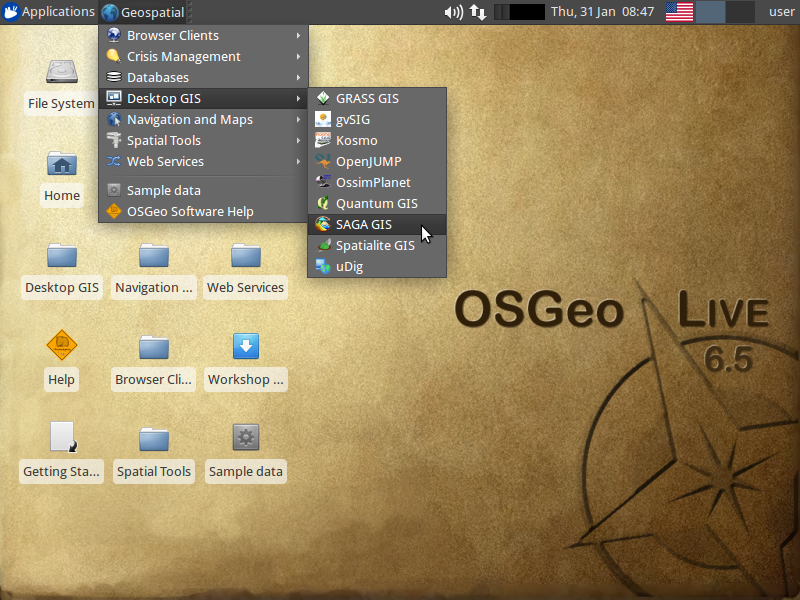The width and height of the screenshot is (800, 600).
Task: Click the user name in top panel
Action: [782, 12]
